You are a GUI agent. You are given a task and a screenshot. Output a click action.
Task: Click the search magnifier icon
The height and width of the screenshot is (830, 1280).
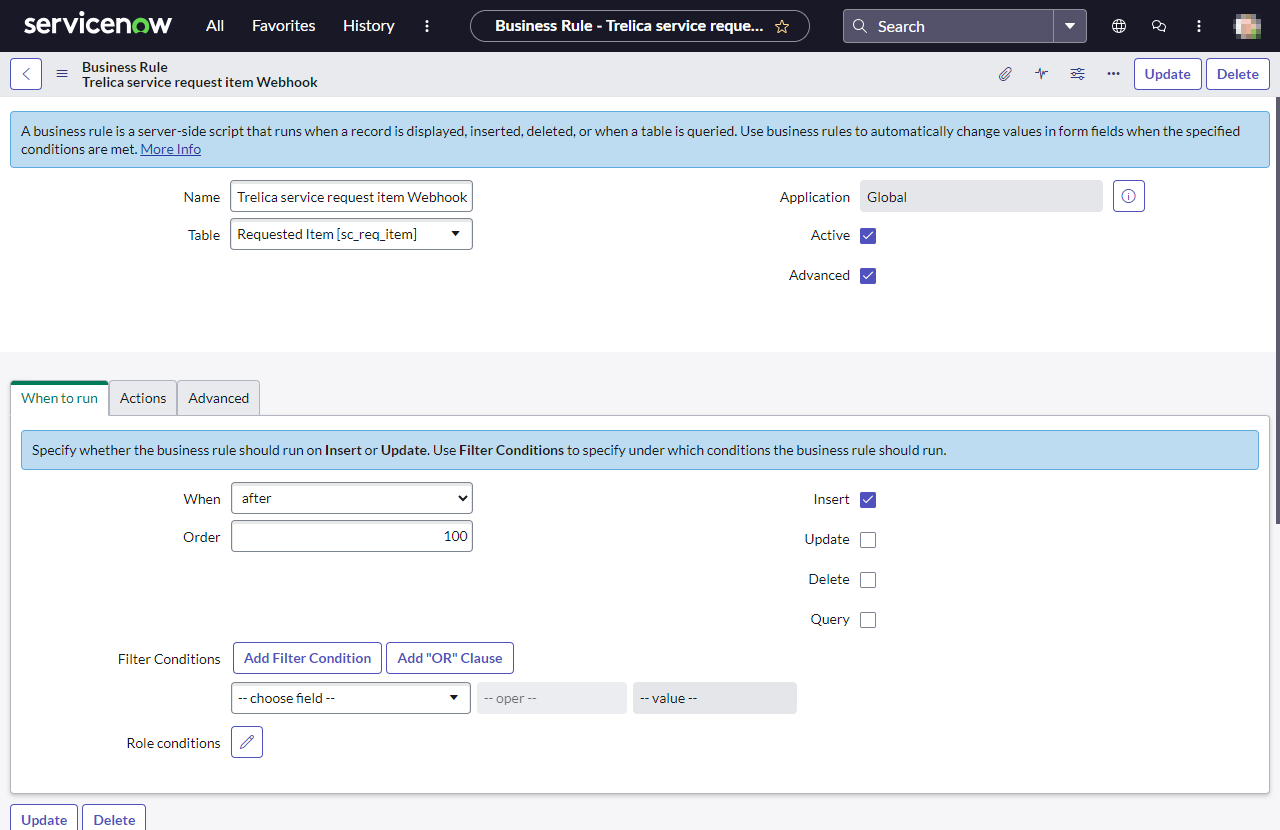pyautogui.click(x=860, y=27)
